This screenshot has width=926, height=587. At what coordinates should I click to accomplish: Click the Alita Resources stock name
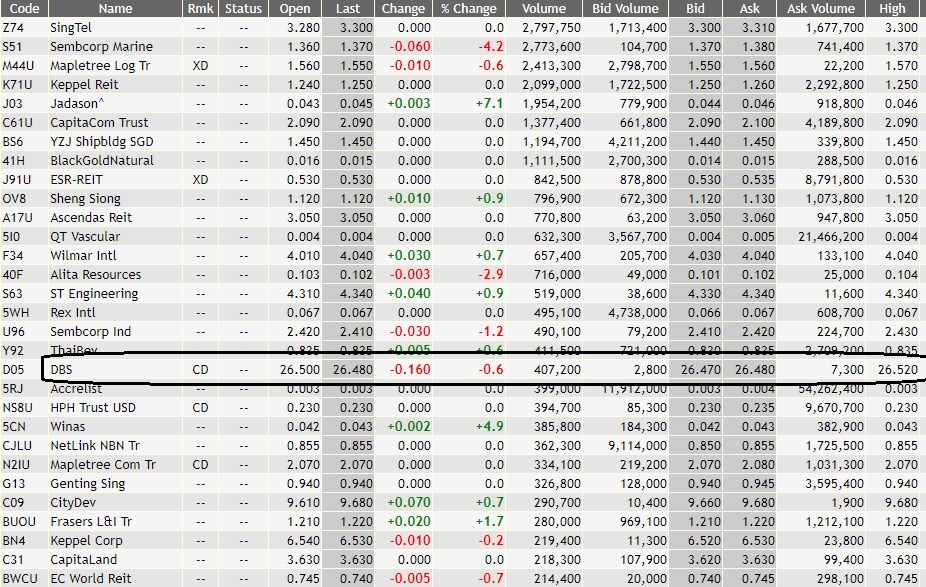[x=96, y=275]
